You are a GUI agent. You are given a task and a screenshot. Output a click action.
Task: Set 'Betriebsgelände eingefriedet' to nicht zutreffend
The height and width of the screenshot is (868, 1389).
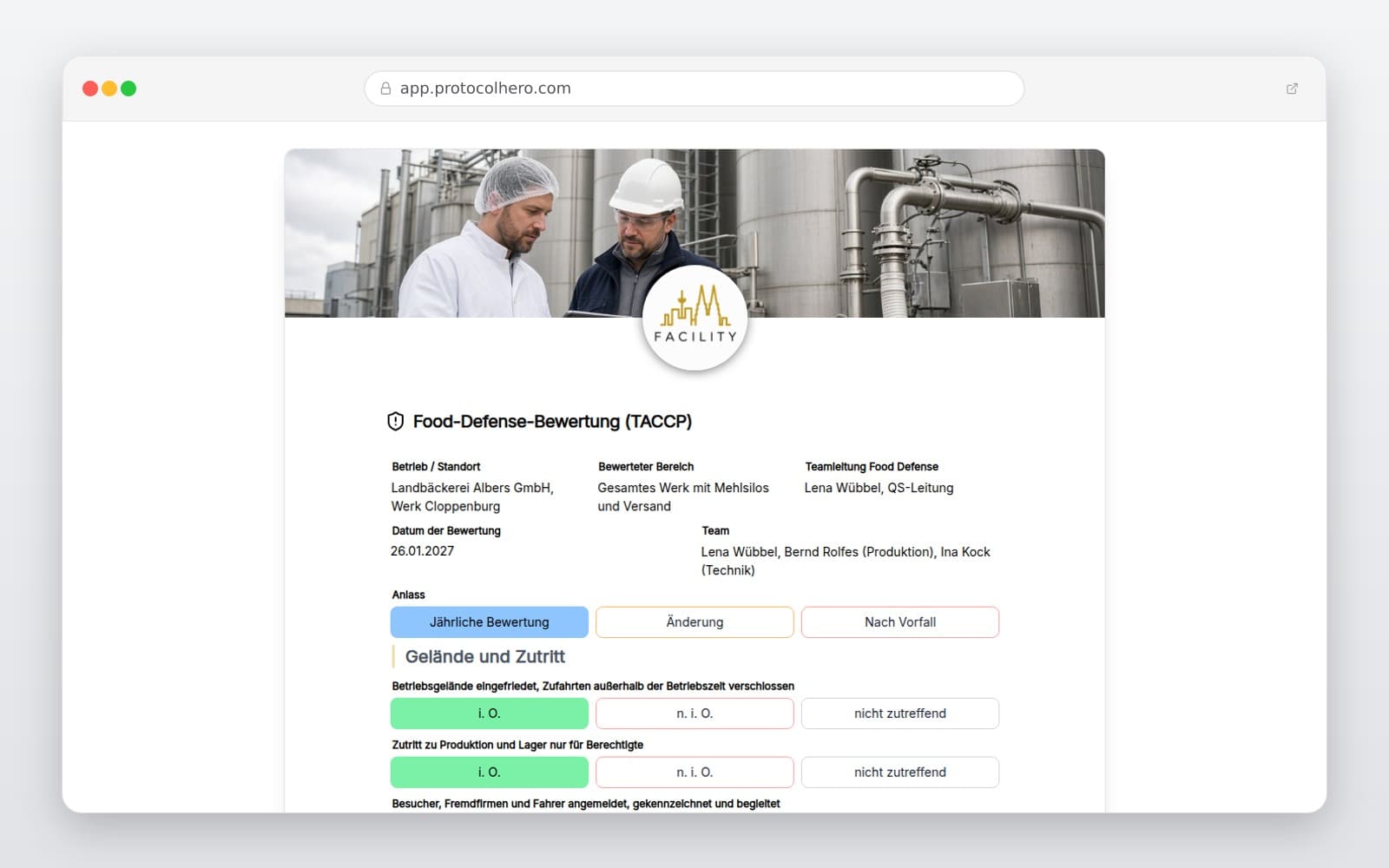tap(900, 713)
